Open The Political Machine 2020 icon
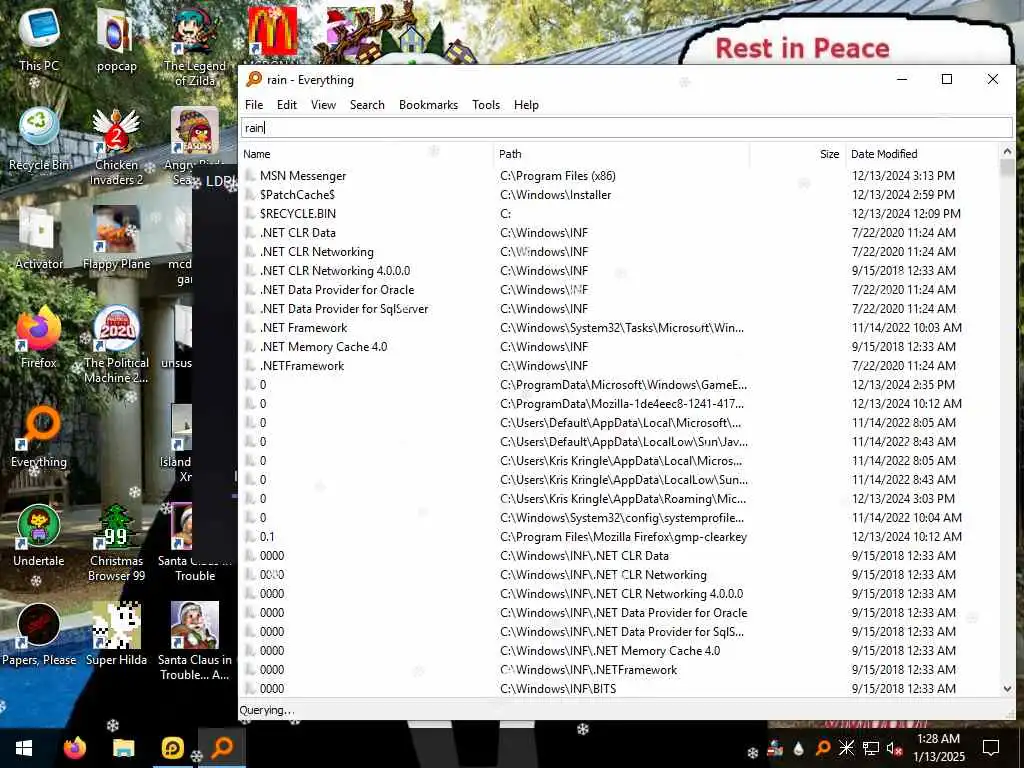 [x=116, y=344]
